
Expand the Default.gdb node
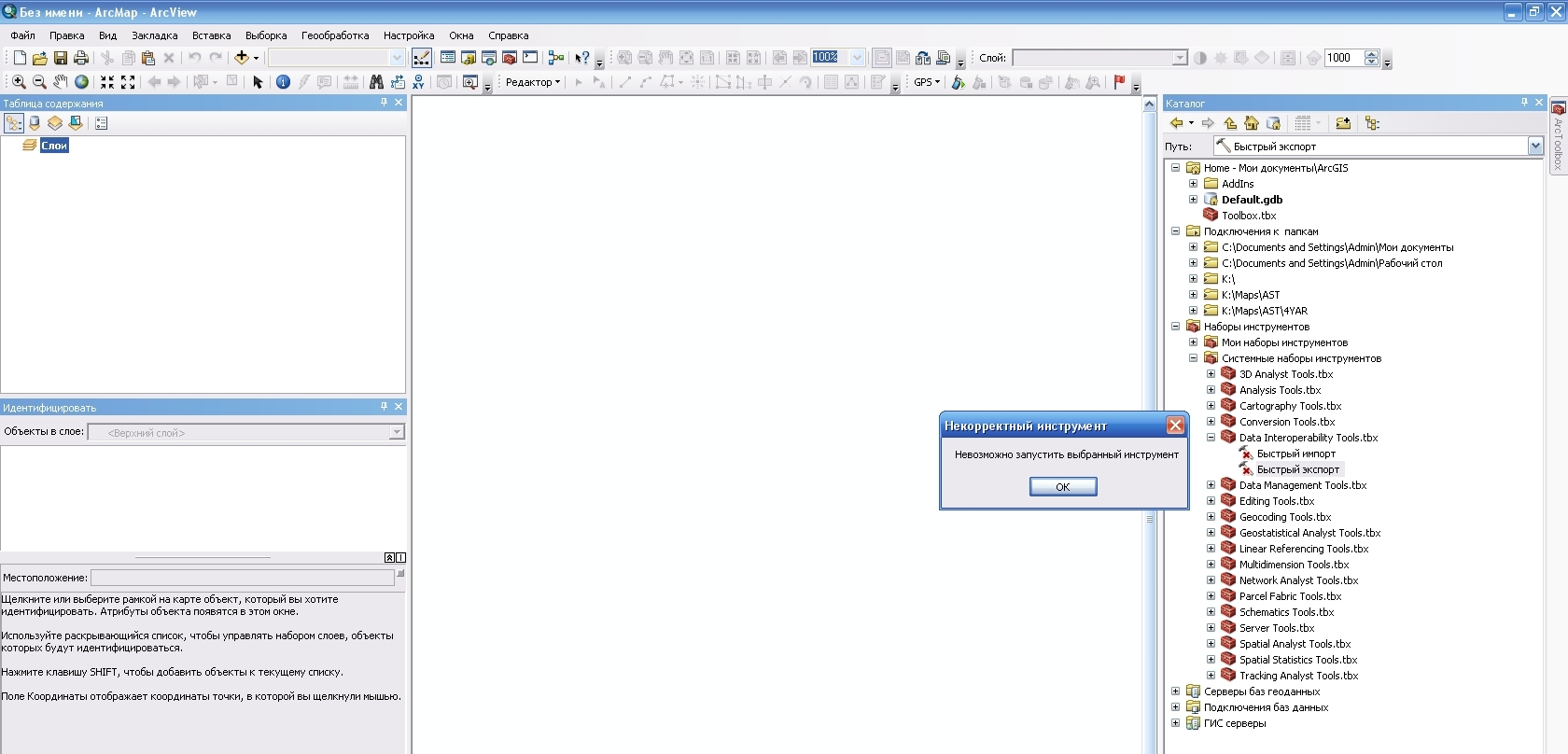click(1193, 200)
